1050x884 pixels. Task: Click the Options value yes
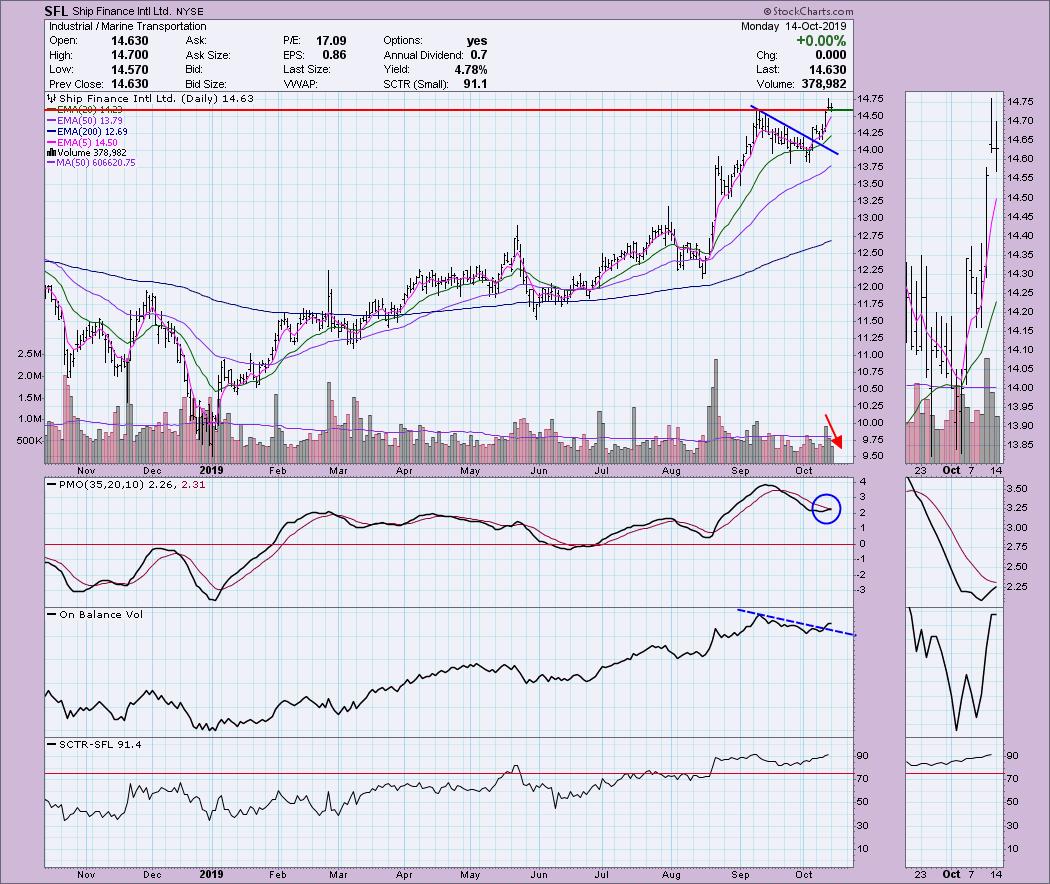[x=477, y=41]
